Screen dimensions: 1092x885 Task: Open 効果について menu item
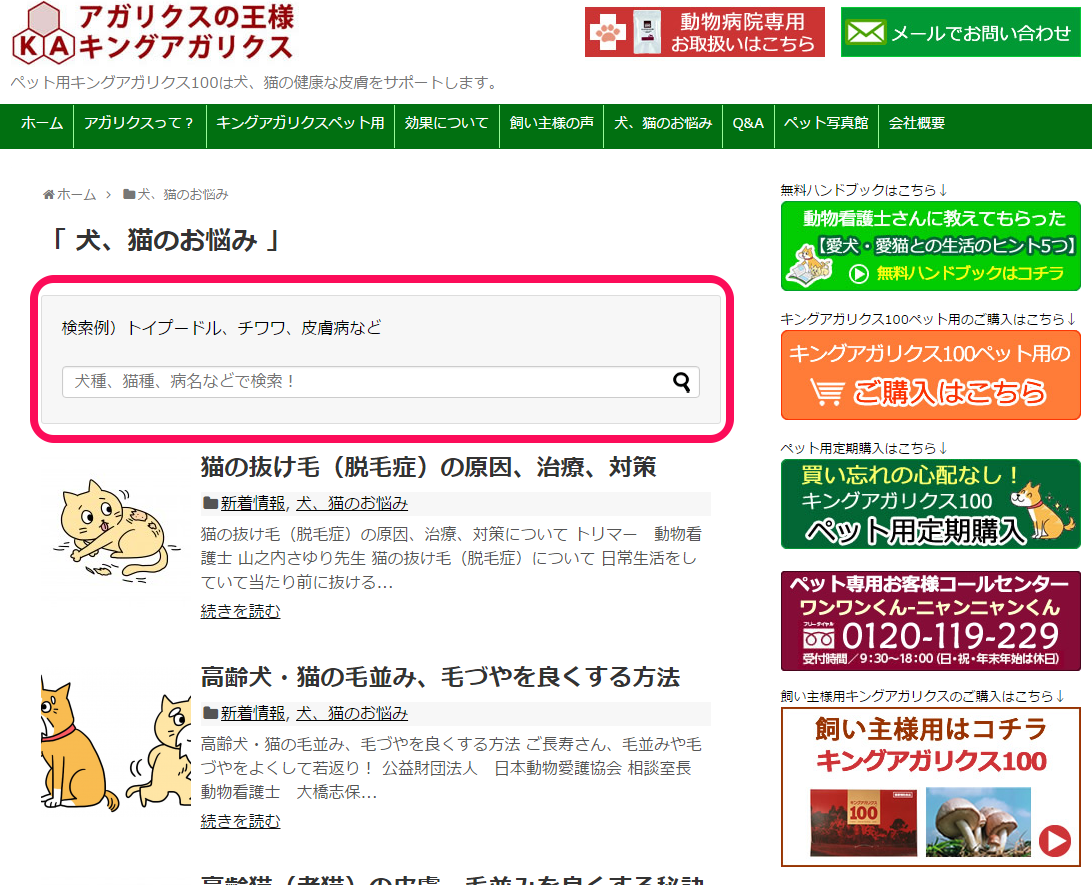point(446,123)
